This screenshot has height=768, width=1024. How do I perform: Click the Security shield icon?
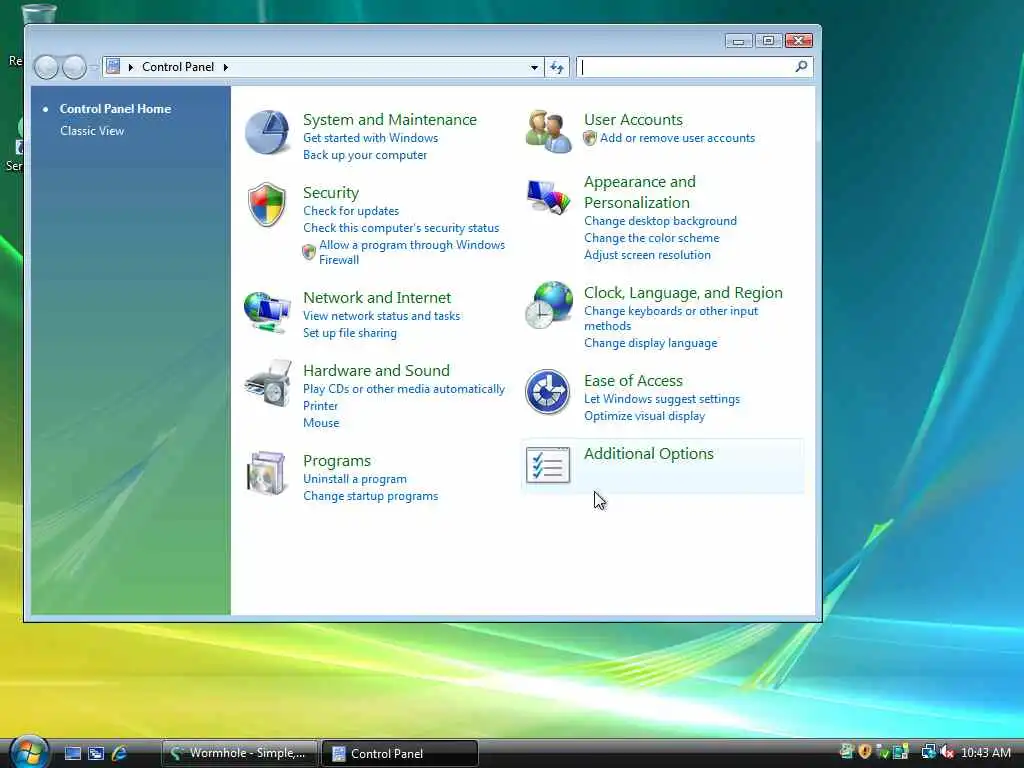click(267, 204)
